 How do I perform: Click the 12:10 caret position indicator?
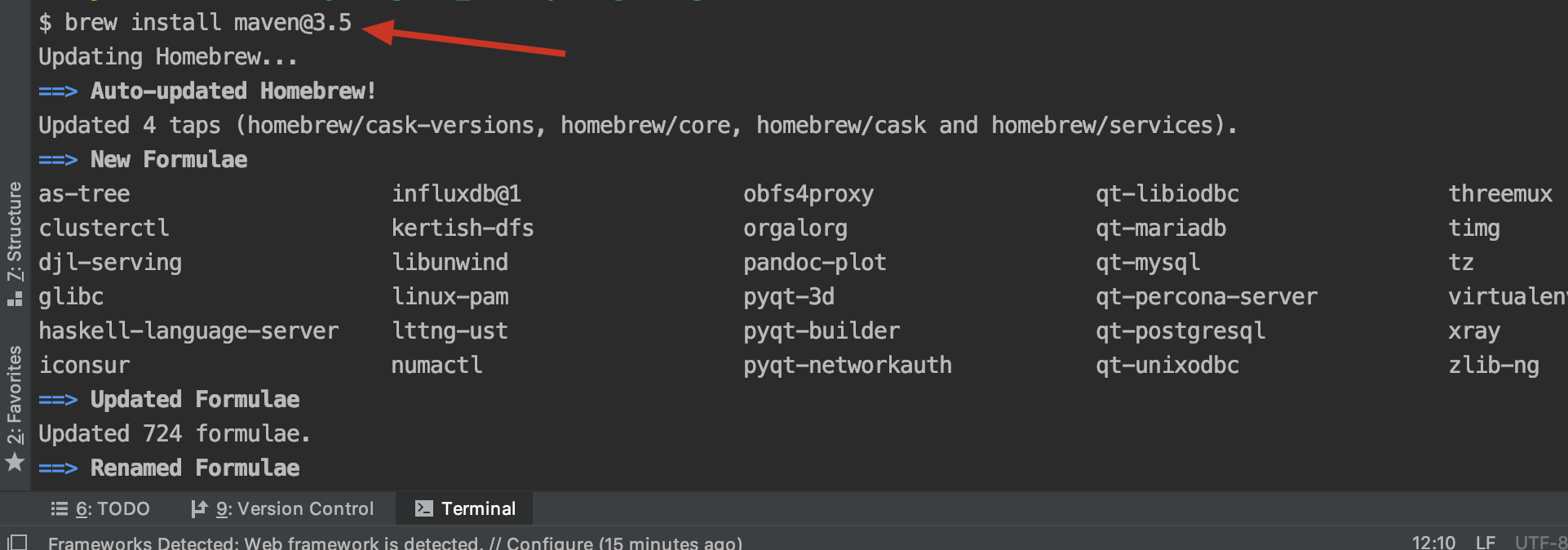point(1433,541)
